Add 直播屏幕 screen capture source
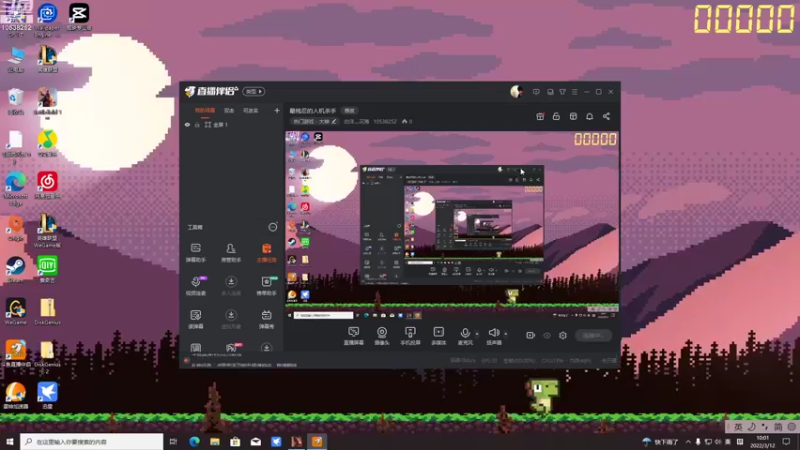Image resolution: width=800 pixels, height=450 pixels. point(354,336)
